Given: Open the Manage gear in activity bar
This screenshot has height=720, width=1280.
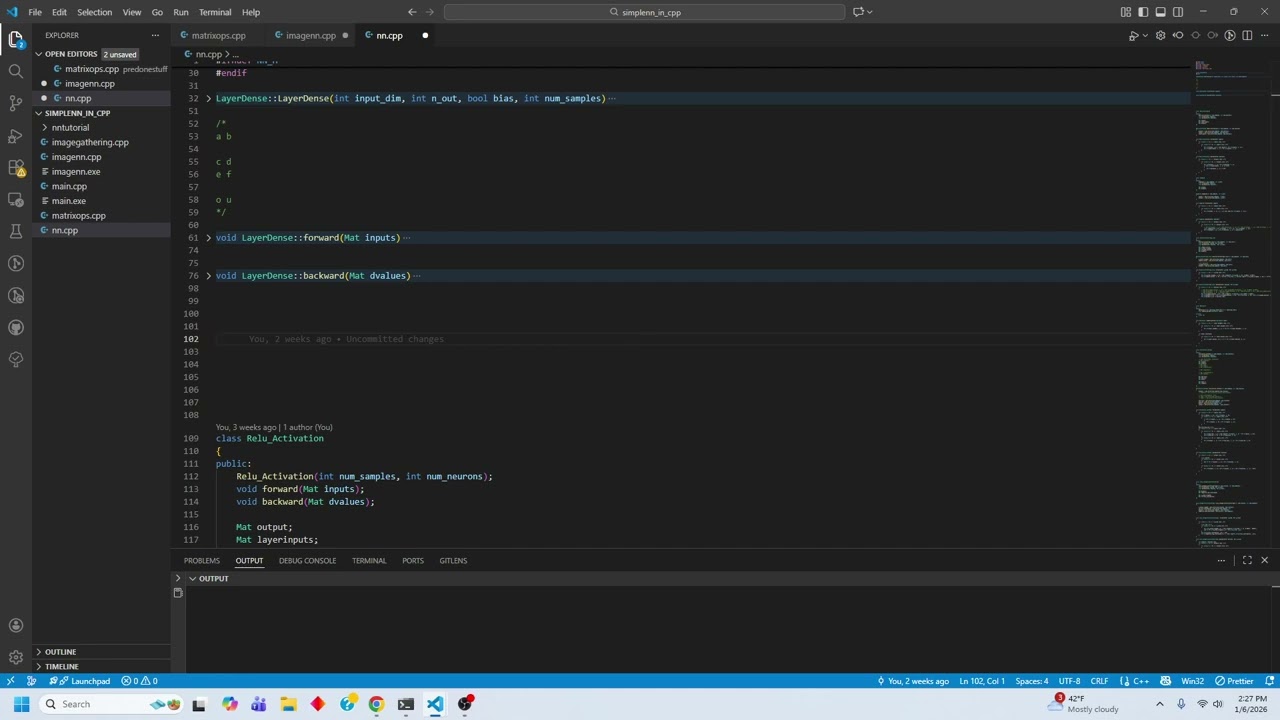Looking at the screenshot, I should tap(15, 657).
